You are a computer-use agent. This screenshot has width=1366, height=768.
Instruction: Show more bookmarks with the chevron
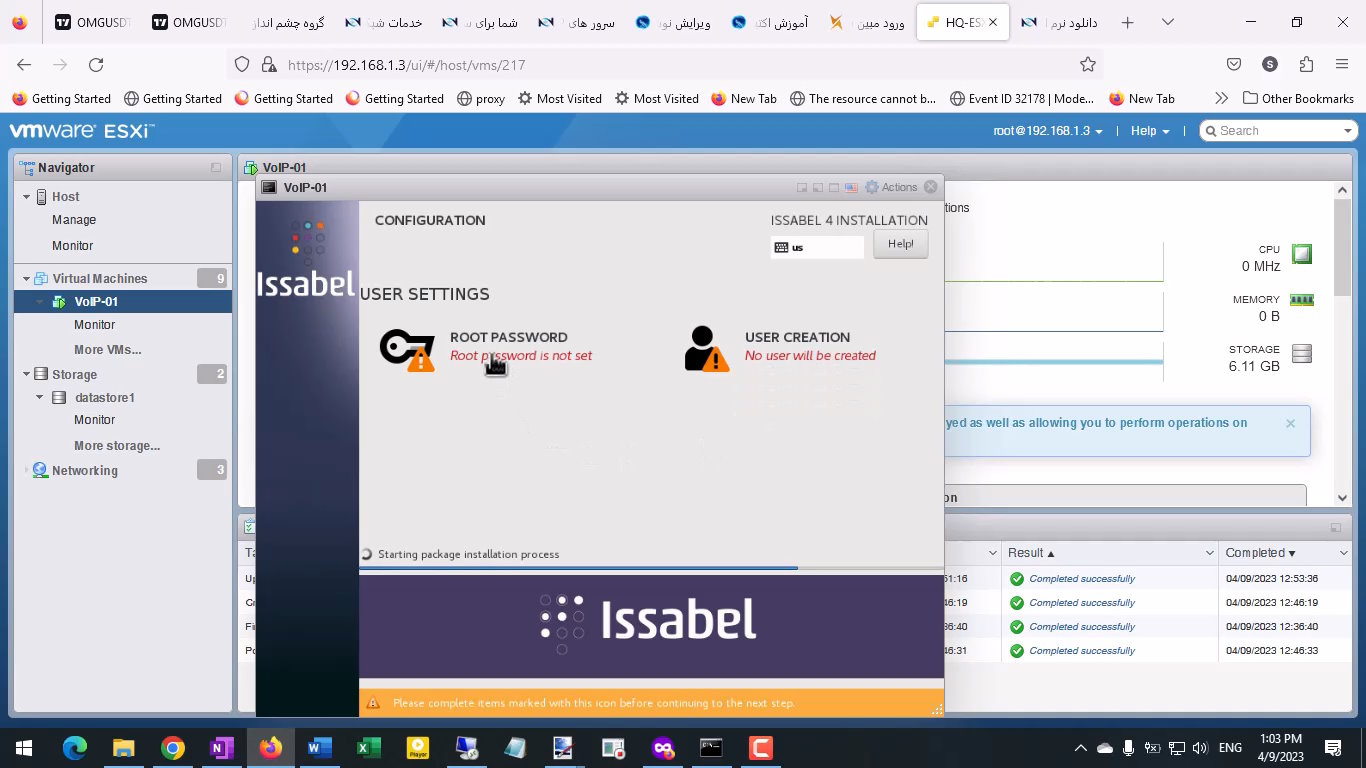(1220, 98)
